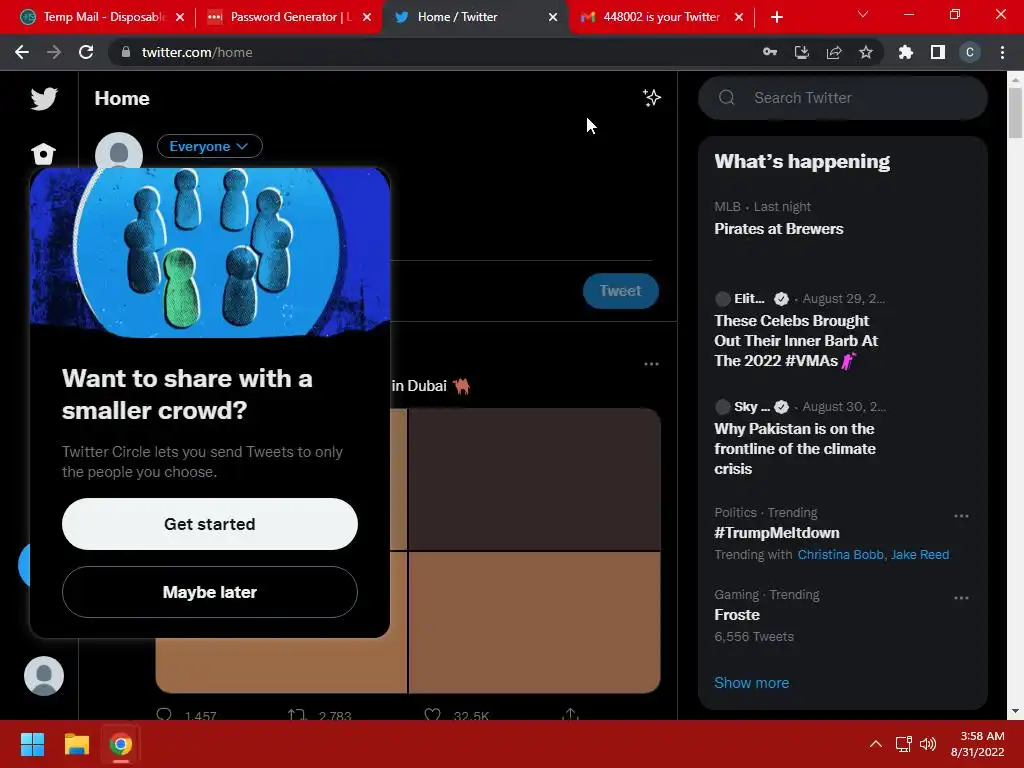The width and height of the screenshot is (1024, 768).
Task: Click the Get started button
Action: (x=210, y=524)
